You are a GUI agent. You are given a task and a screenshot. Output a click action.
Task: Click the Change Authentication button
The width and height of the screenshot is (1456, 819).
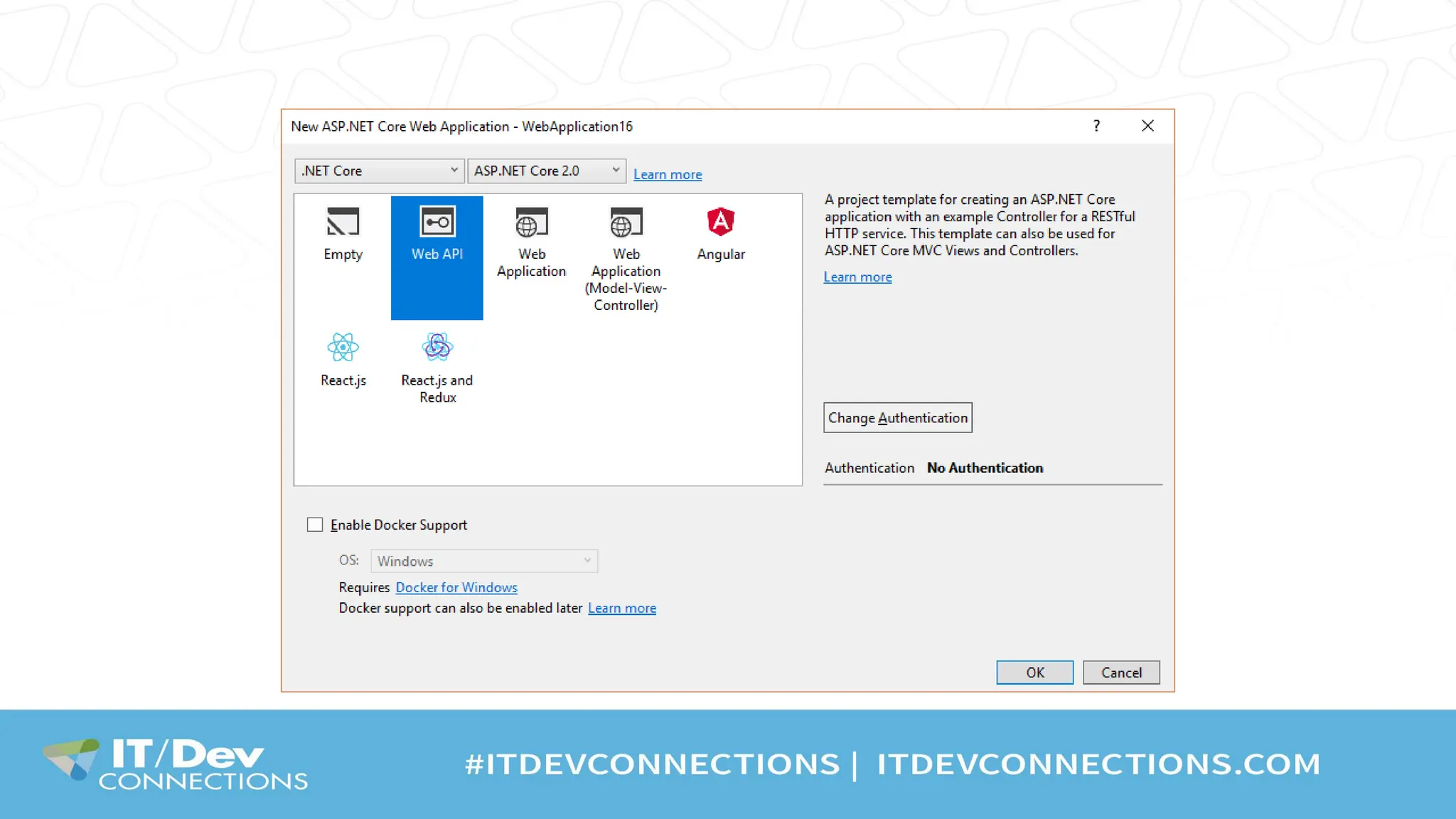898,418
